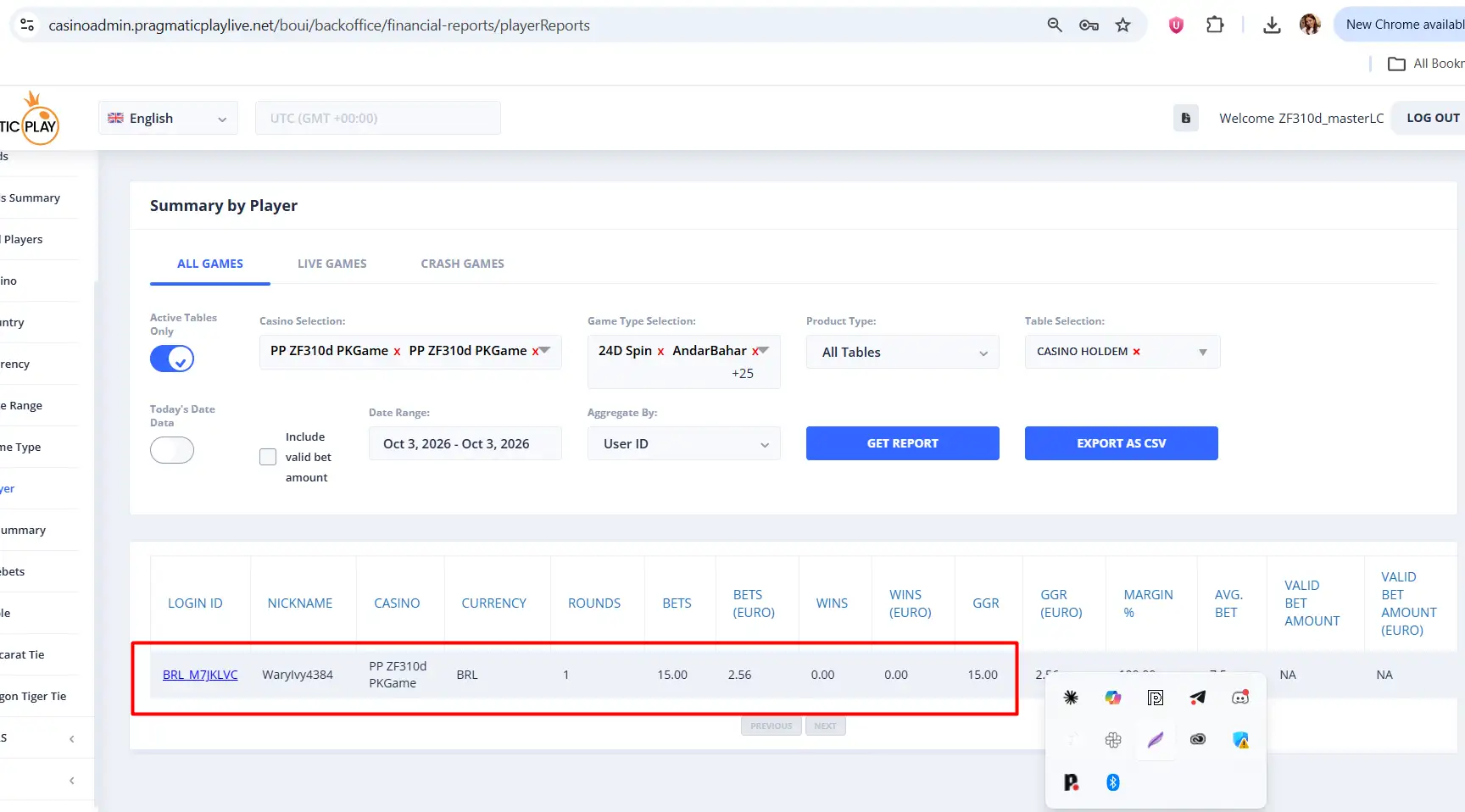Image resolution: width=1465 pixels, height=812 pixels.
Task: Click the Telegram paper-plane tray icon
Action: 1198,698
